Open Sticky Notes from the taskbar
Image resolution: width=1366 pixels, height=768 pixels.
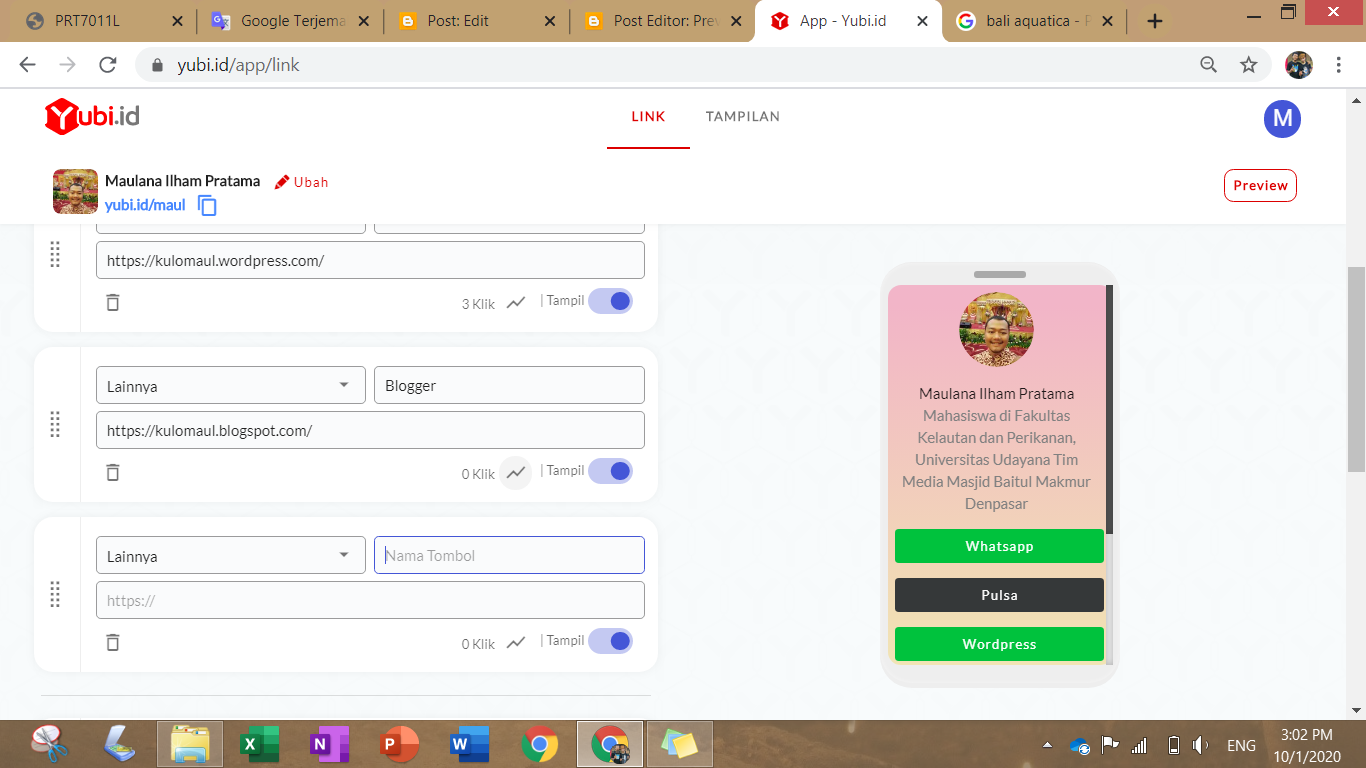[680, 744]
